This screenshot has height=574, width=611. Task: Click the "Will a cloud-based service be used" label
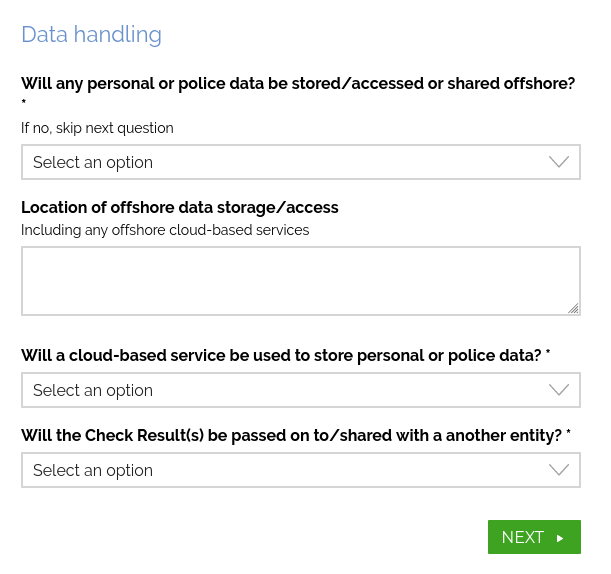pyautogui.click(x=281, y=356)
